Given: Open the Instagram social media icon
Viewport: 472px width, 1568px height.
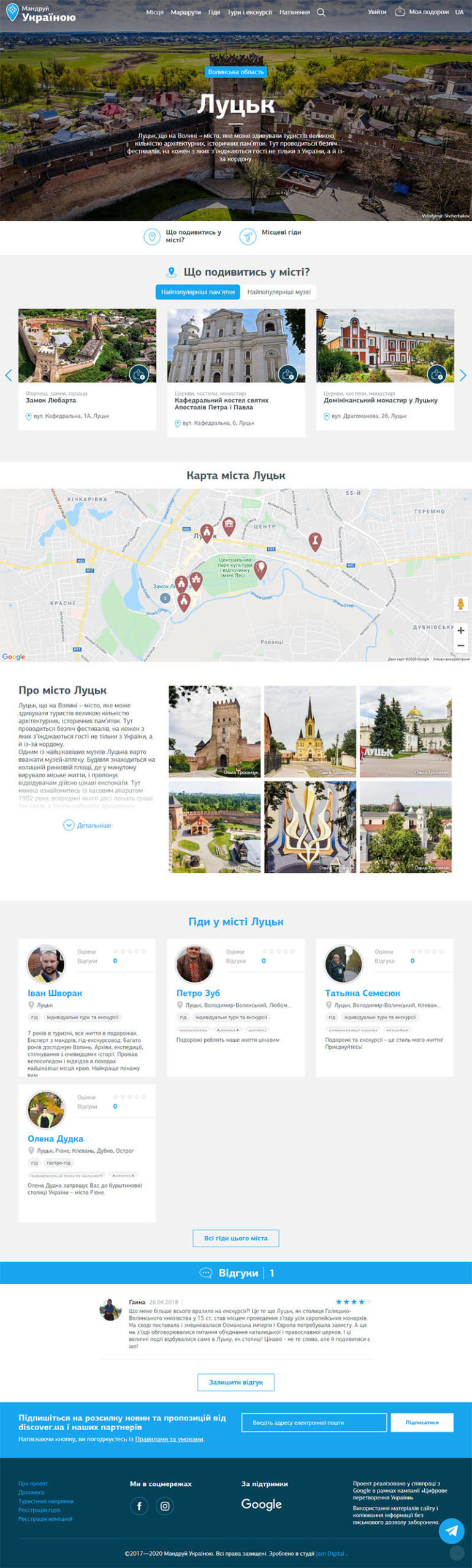Looking at the screenshot, I should pyautogui.click(x=165, y=1506).
